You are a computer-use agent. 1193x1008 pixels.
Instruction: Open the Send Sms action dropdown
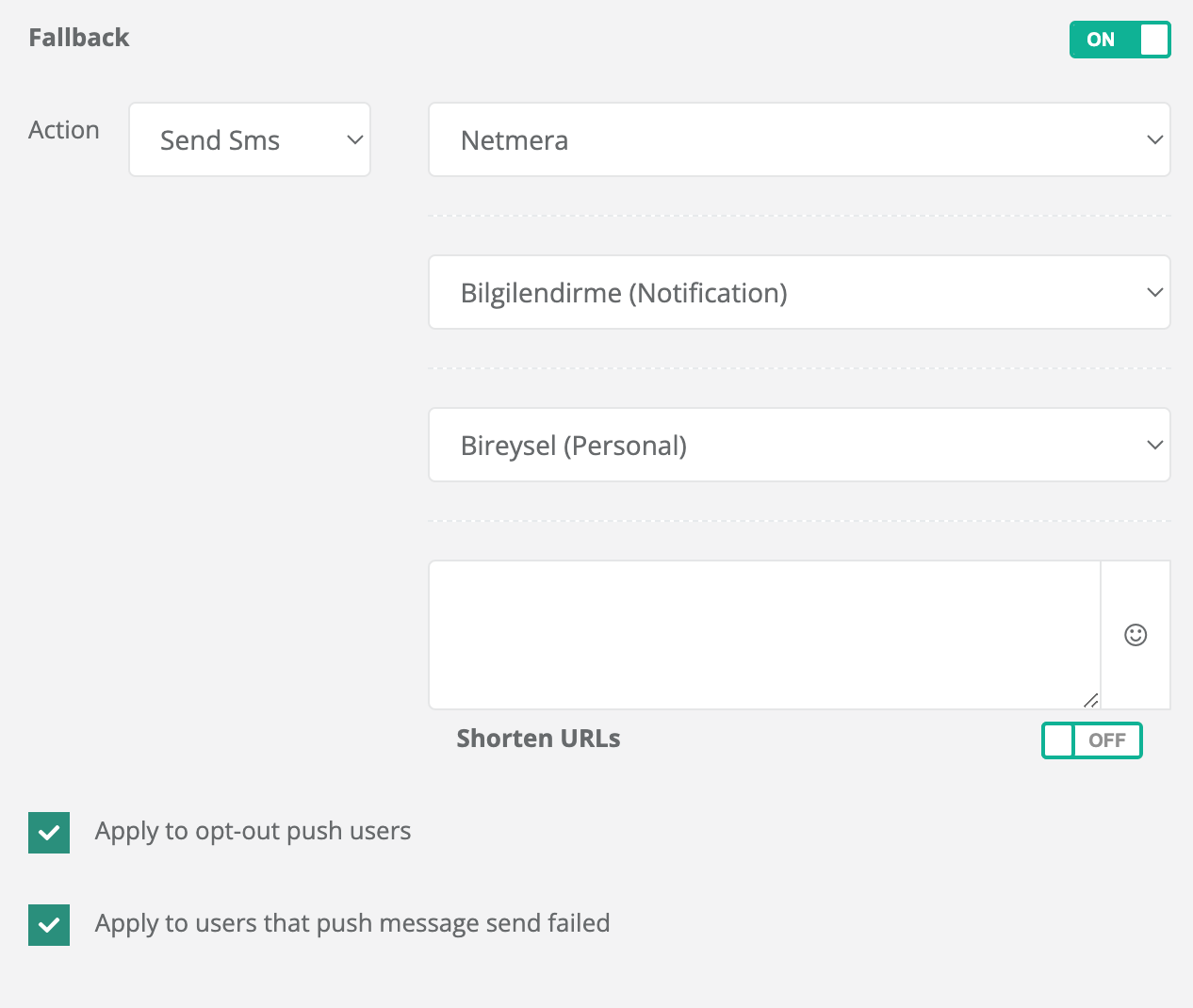click(249, 140)
